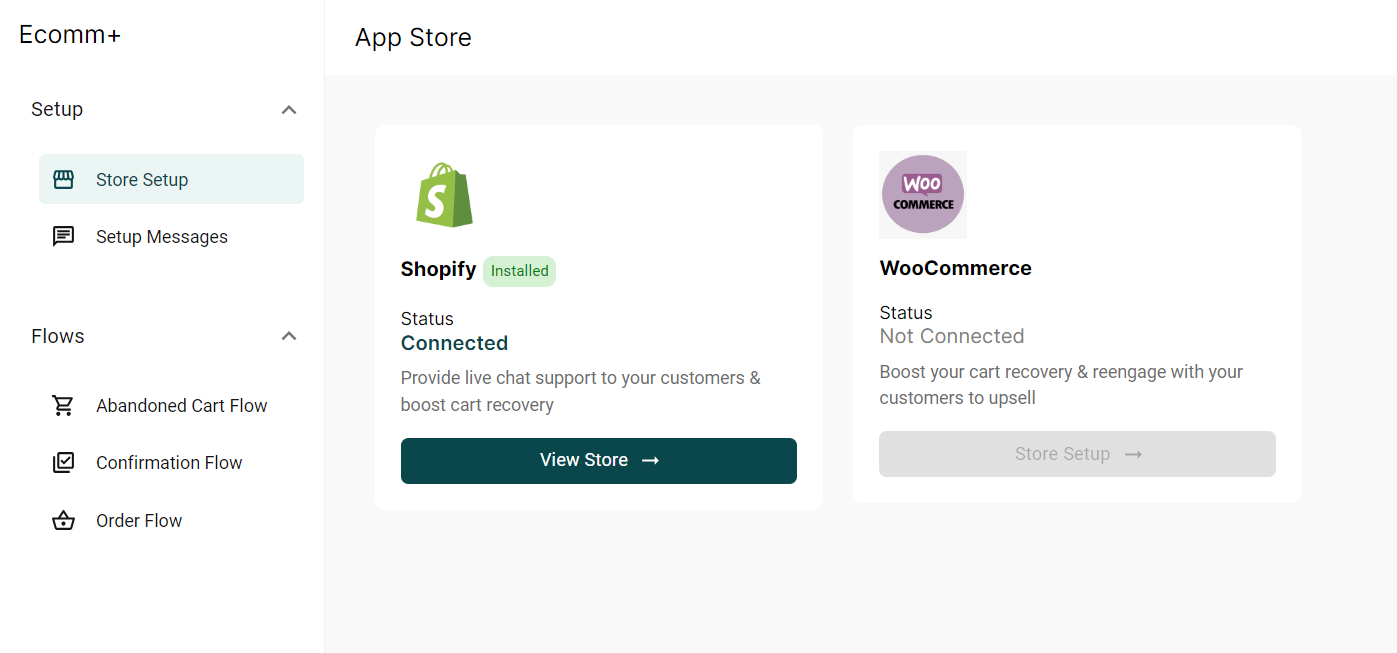Go to Confirmation Flow in sidebar

pyautogui.click(x=171, y=462)
